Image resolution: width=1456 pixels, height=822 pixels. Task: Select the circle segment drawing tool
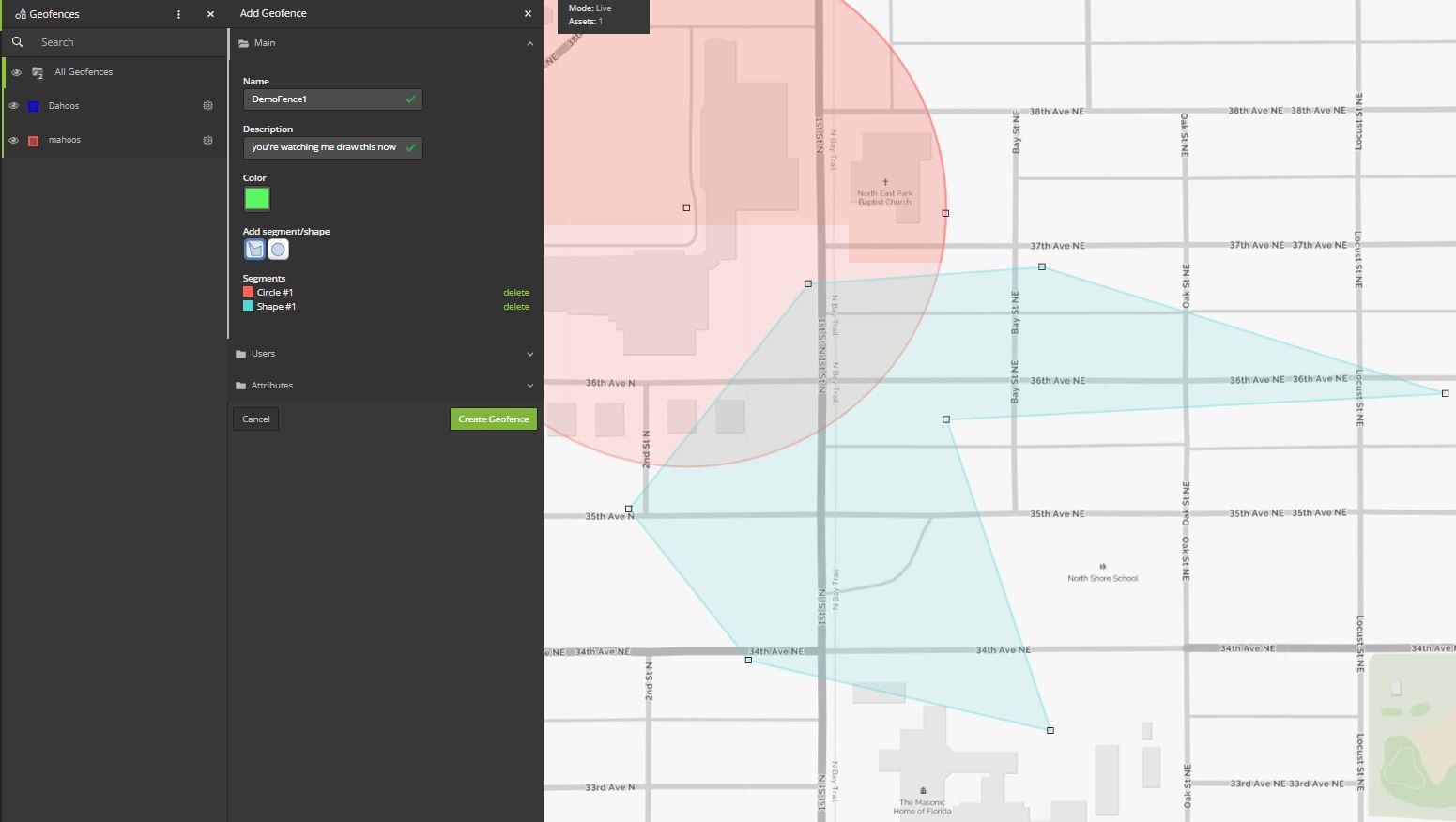[278, 249]
